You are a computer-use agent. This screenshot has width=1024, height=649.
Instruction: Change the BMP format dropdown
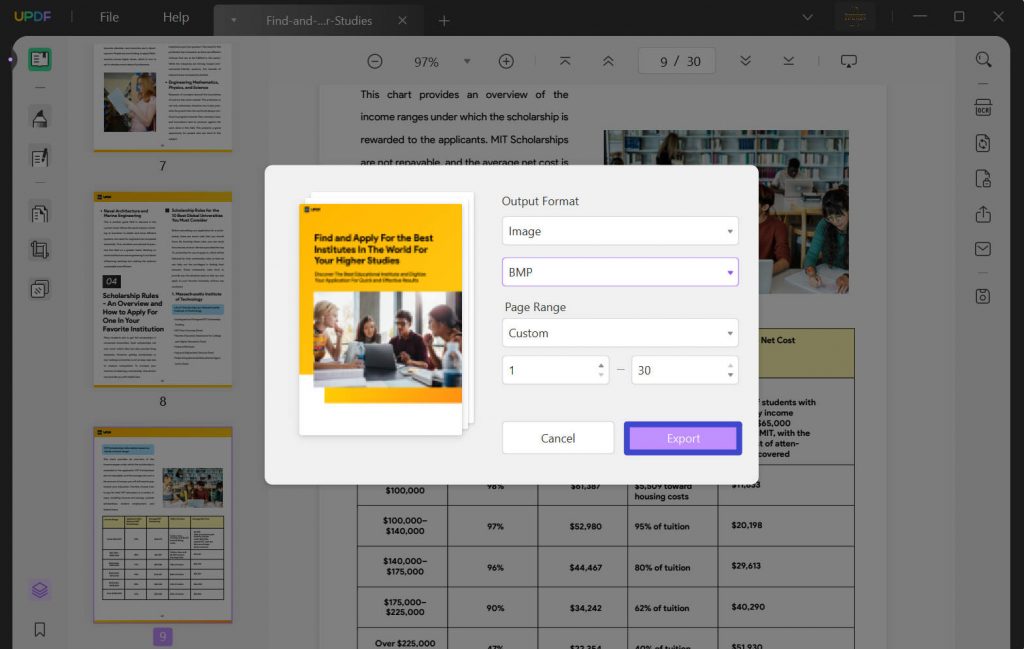(x=619, y=271)
